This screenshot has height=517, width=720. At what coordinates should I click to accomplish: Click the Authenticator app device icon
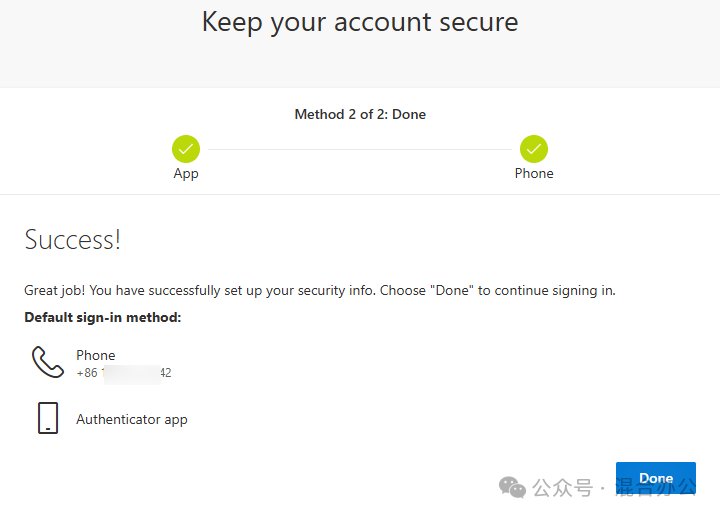pos(48,418)
